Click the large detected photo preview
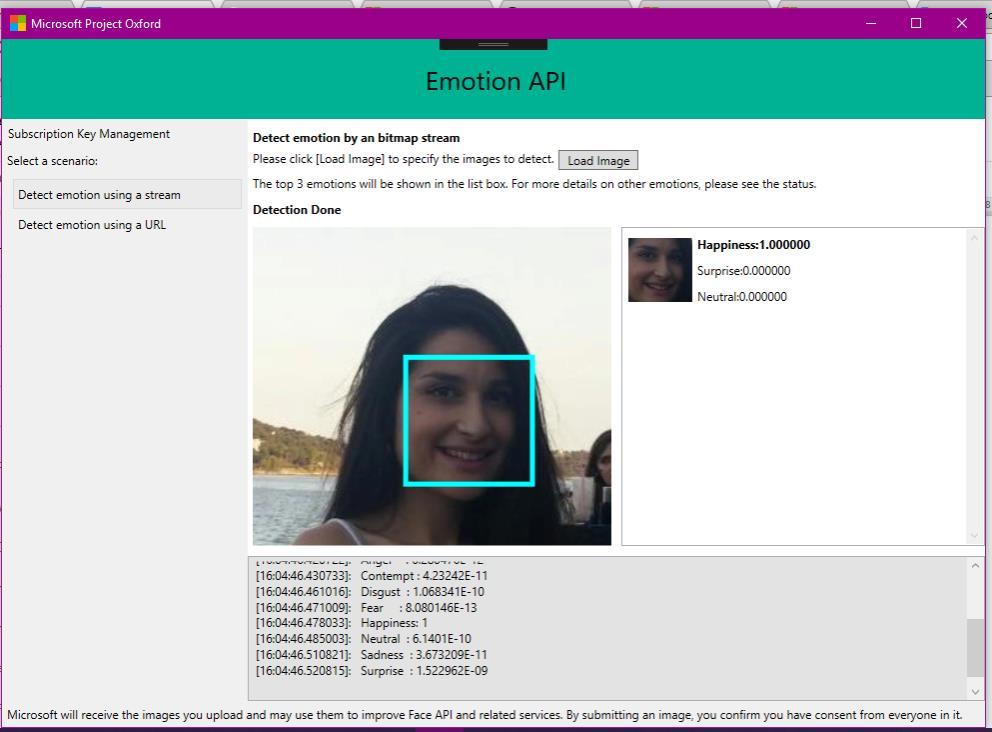This screenshot has width=992, height=732. (432, 386)
